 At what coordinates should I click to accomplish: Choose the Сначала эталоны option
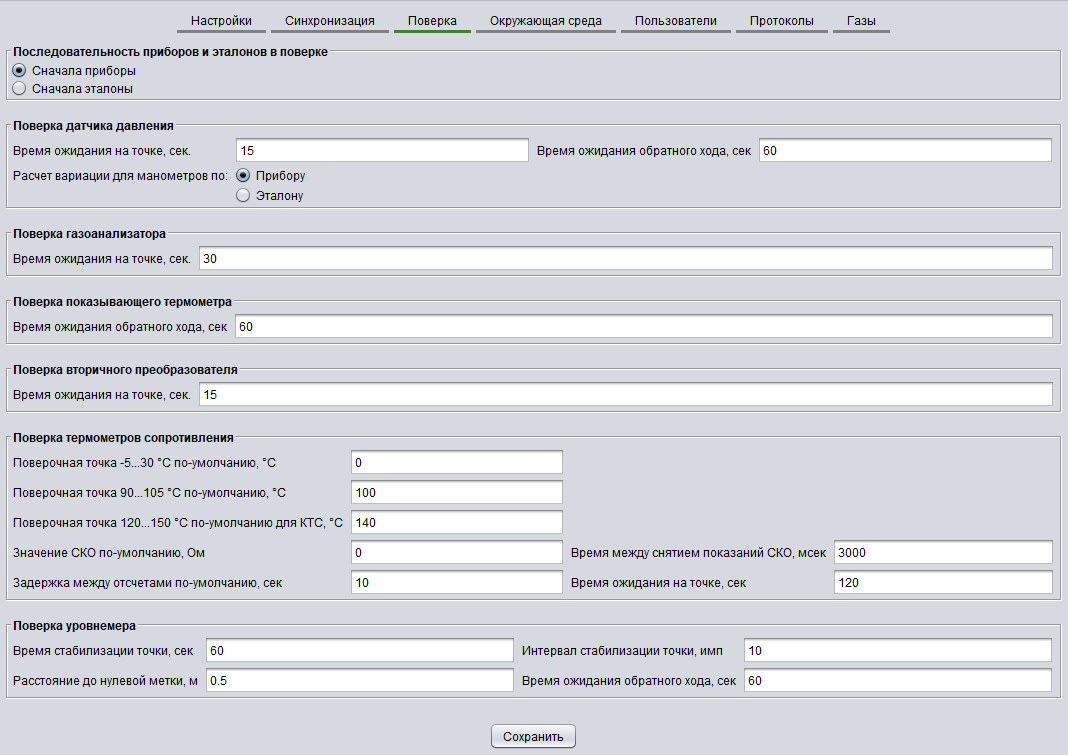[19, 88]
